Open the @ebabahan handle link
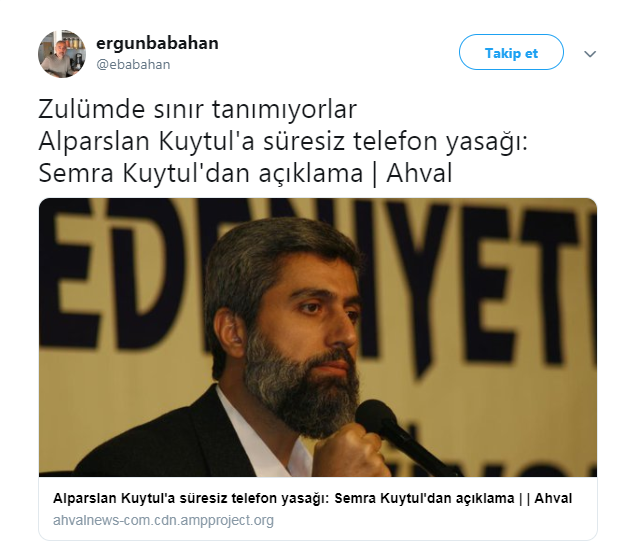627x547 pixels. 133,64
